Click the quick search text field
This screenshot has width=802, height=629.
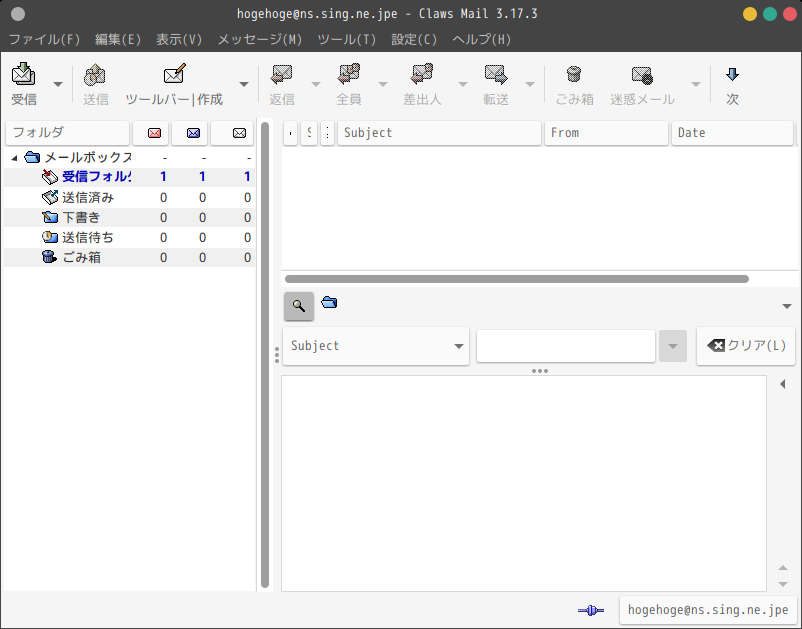click(566, 346)
